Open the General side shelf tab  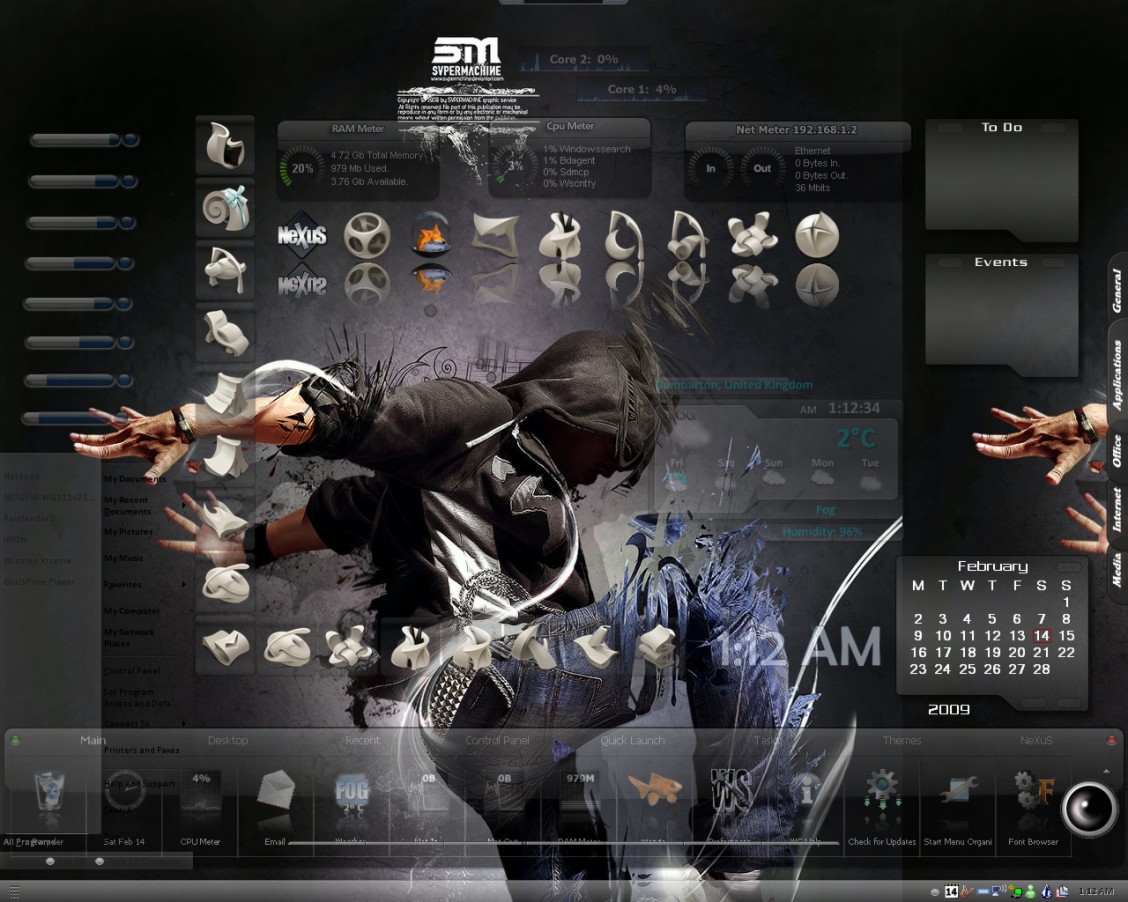coord(1116,291)
